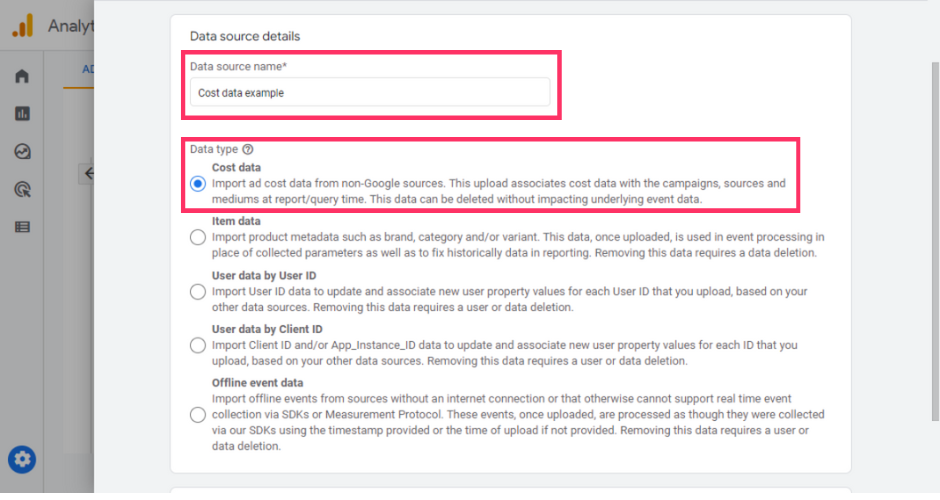Click the back arrow behind the panel
Image resolution: width=940 pixels, height=500 pixels.
89,173
